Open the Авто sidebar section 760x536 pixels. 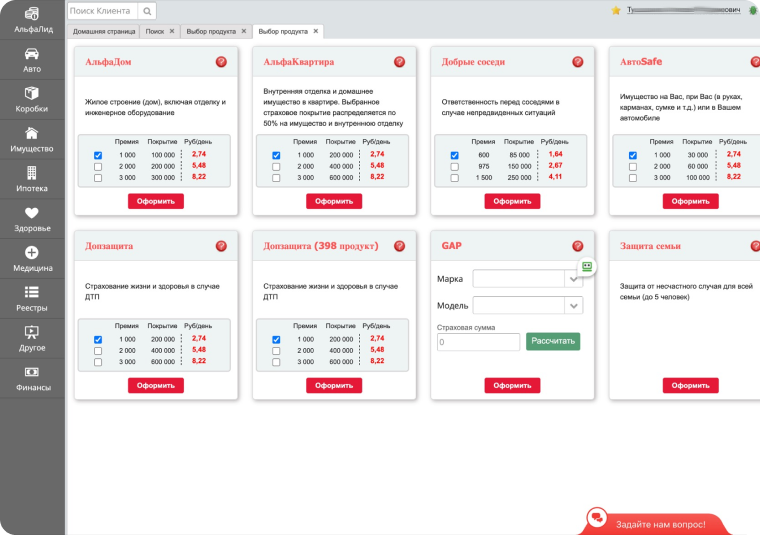tap(32, 61)
